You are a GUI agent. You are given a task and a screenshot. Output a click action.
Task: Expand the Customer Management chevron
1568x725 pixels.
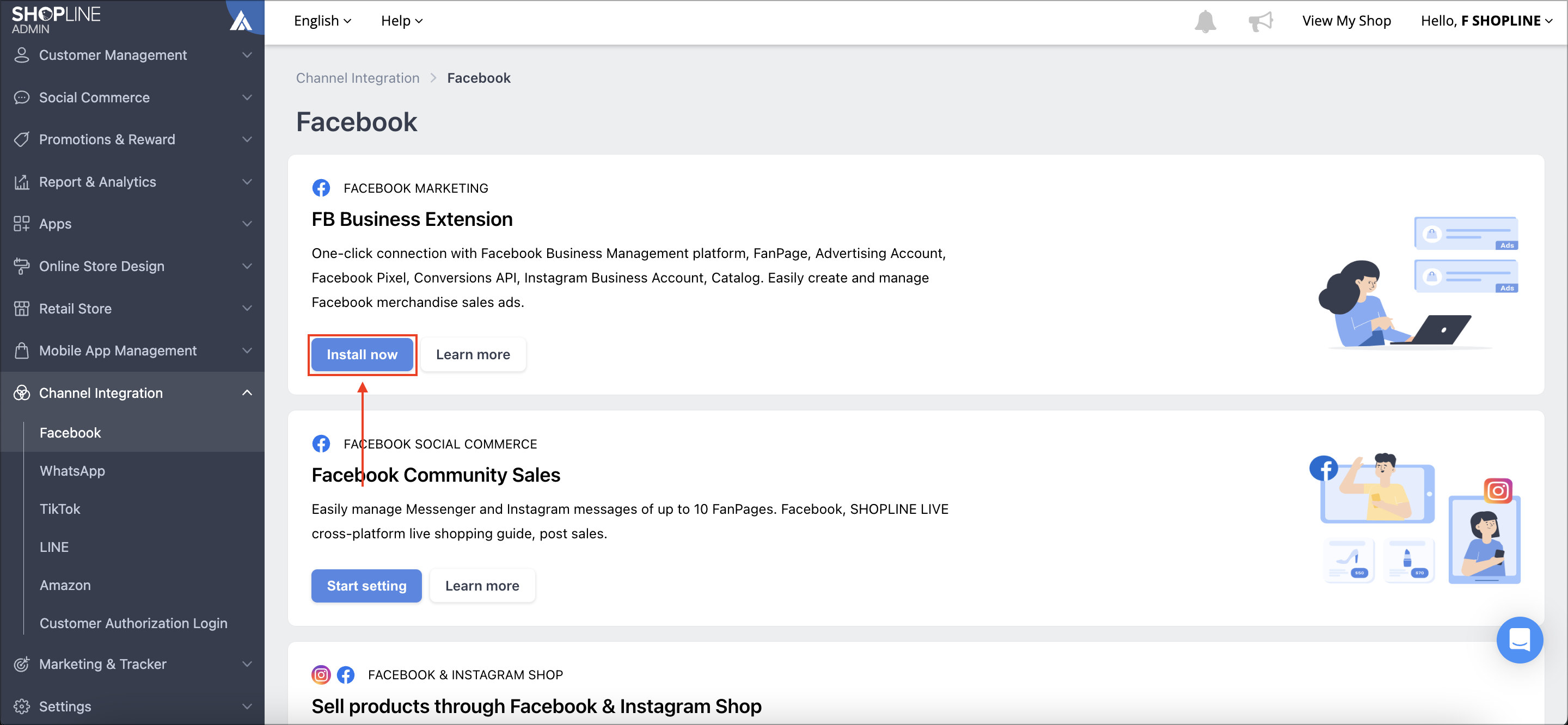coord(247,55)
